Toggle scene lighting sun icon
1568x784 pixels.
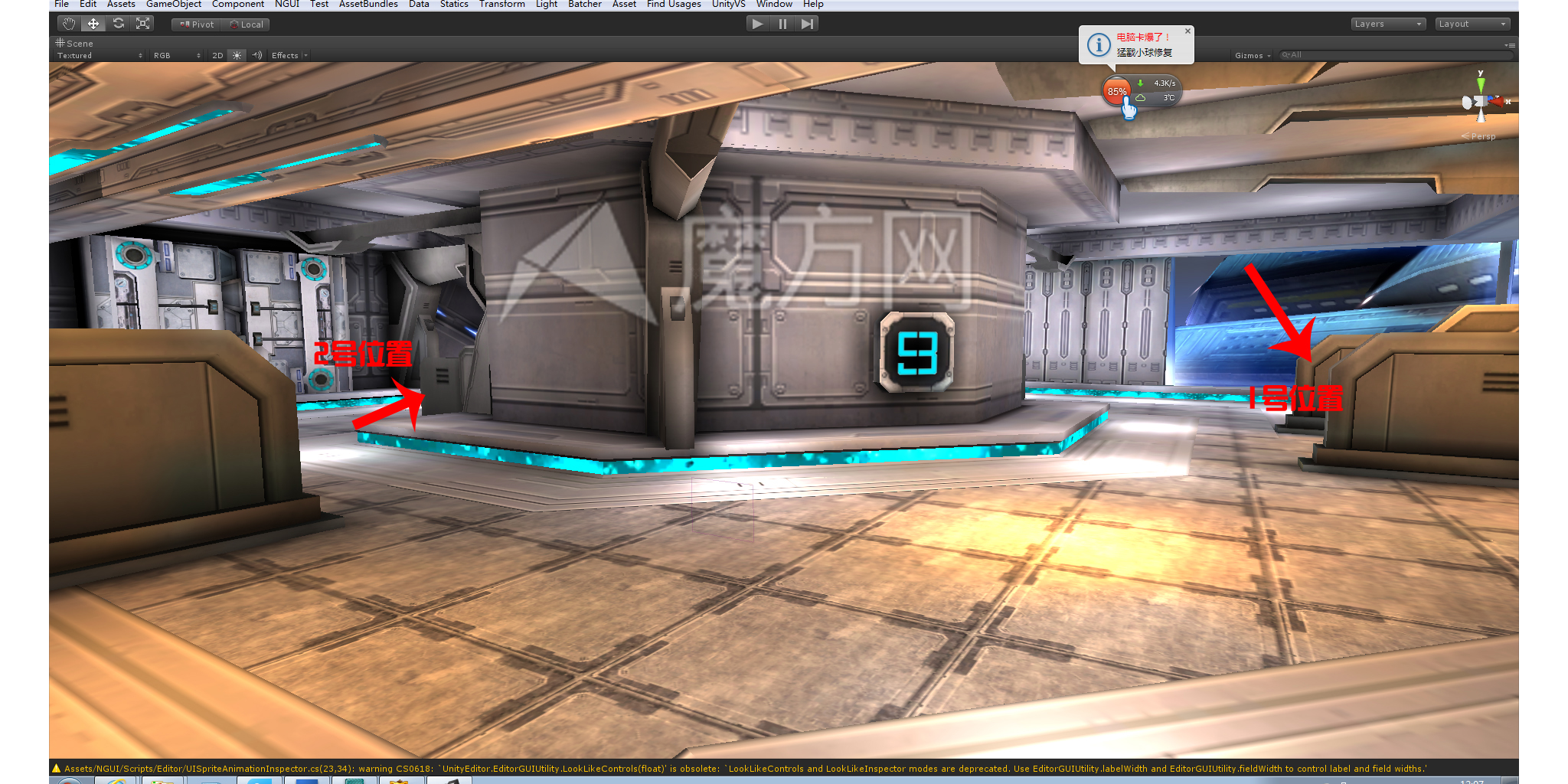click(x=237, y=56)
